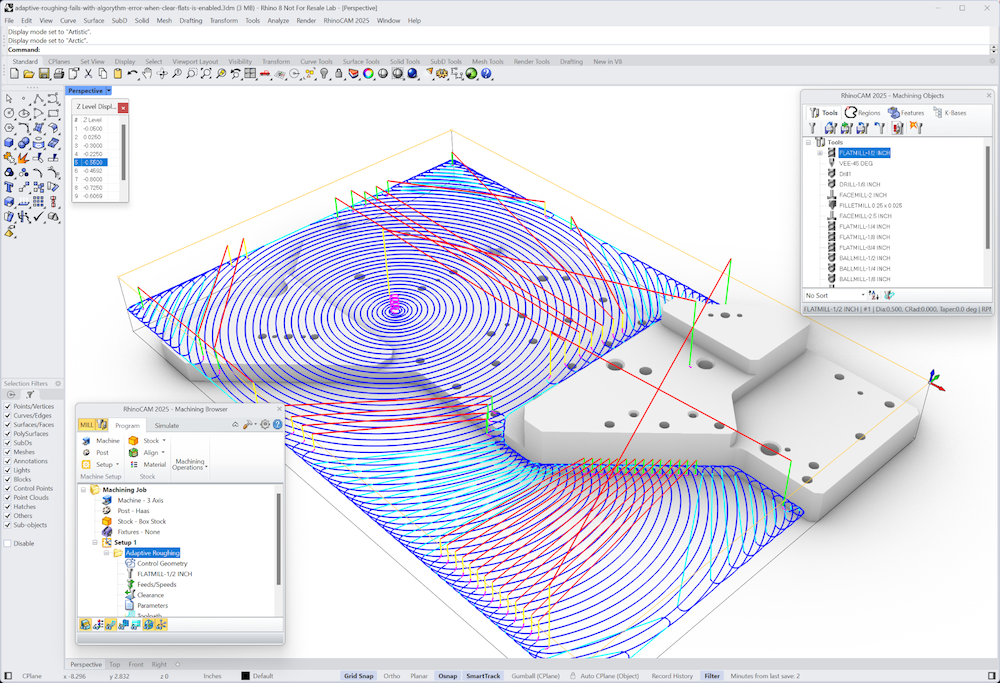Collapse the Adaptive Roughing tree node

[105, 552]
